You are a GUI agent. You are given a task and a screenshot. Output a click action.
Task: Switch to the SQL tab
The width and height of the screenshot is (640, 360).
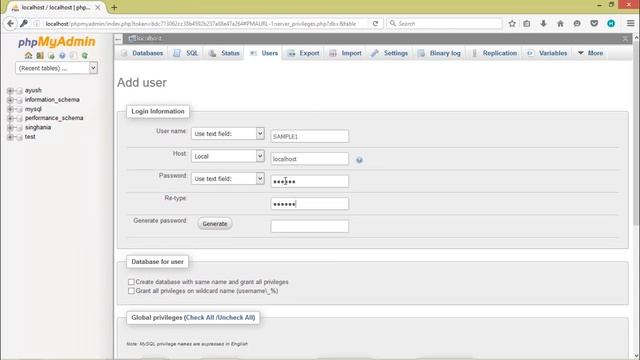click(x=186, y=53)
